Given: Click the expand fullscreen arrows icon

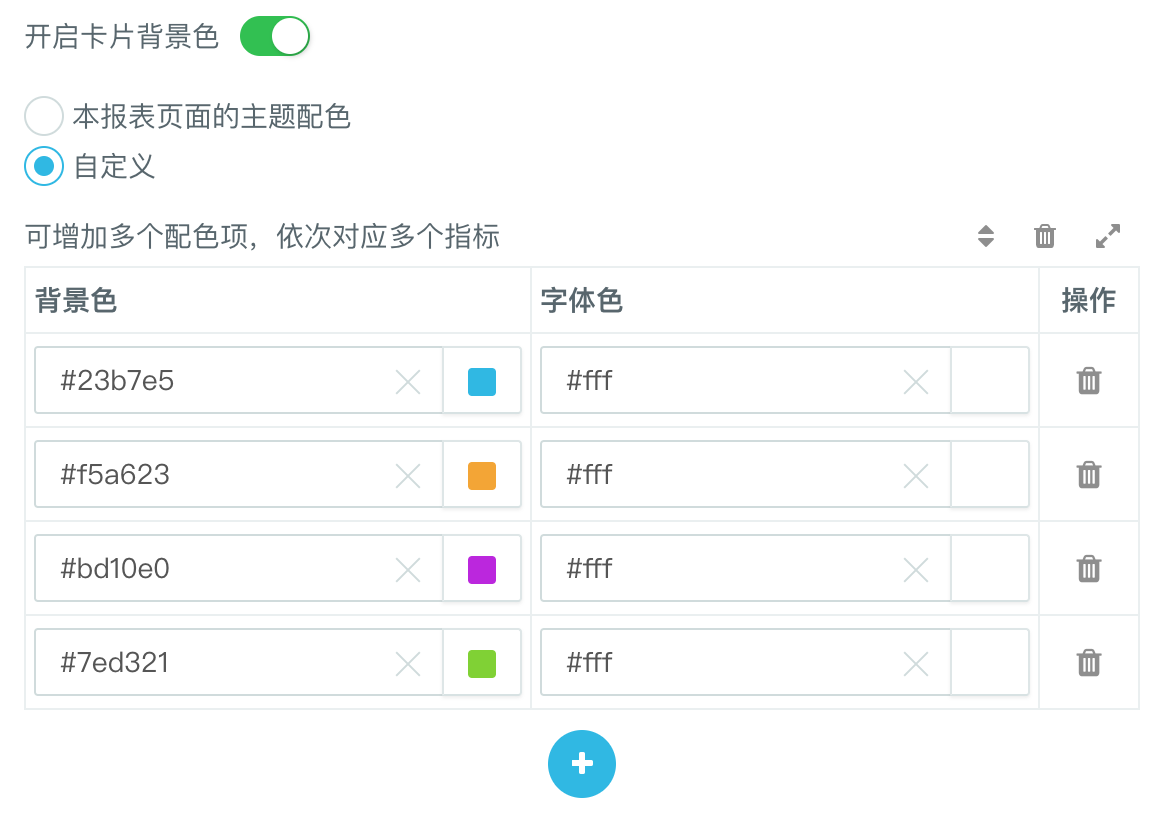Looking at the screenshot, I should click(1108, 236).
